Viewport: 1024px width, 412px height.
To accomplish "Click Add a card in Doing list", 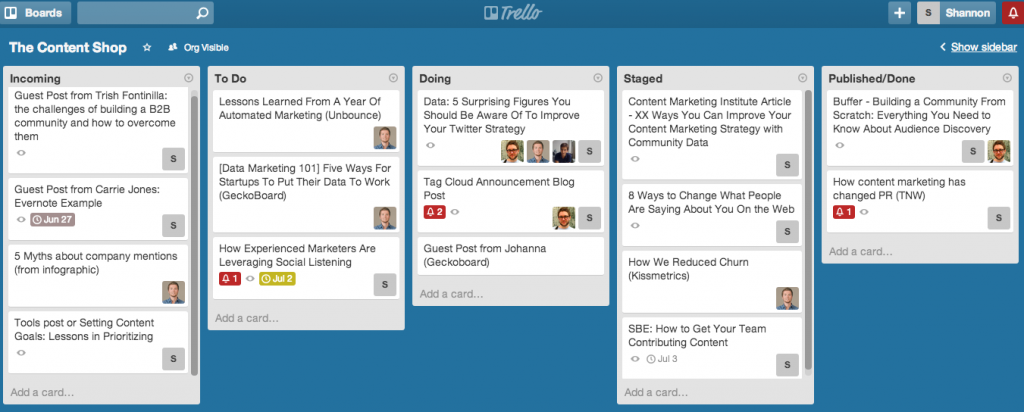I will tap(451, 294).
